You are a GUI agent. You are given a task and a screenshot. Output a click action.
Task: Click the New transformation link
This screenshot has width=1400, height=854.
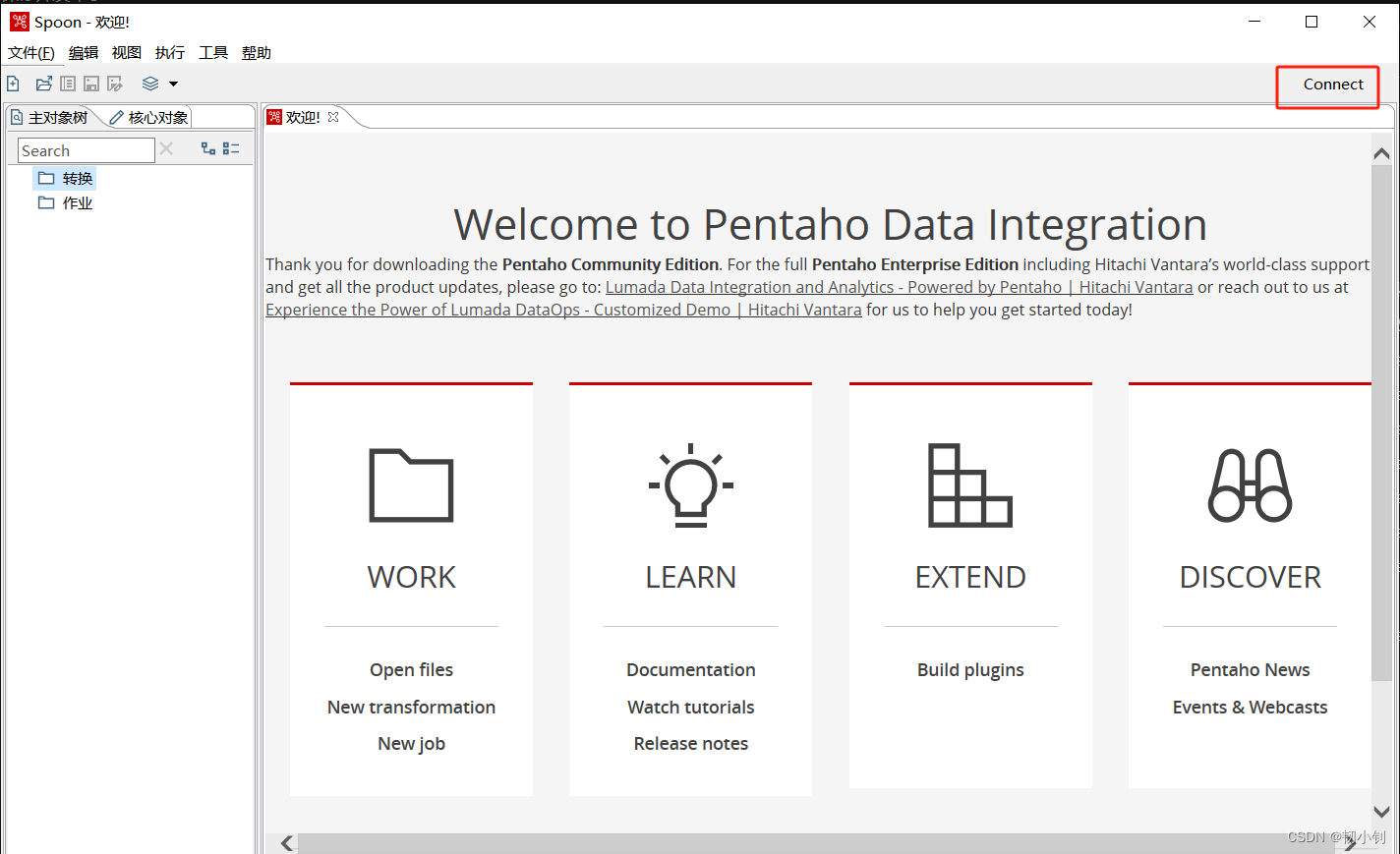[x=411, y=708]
